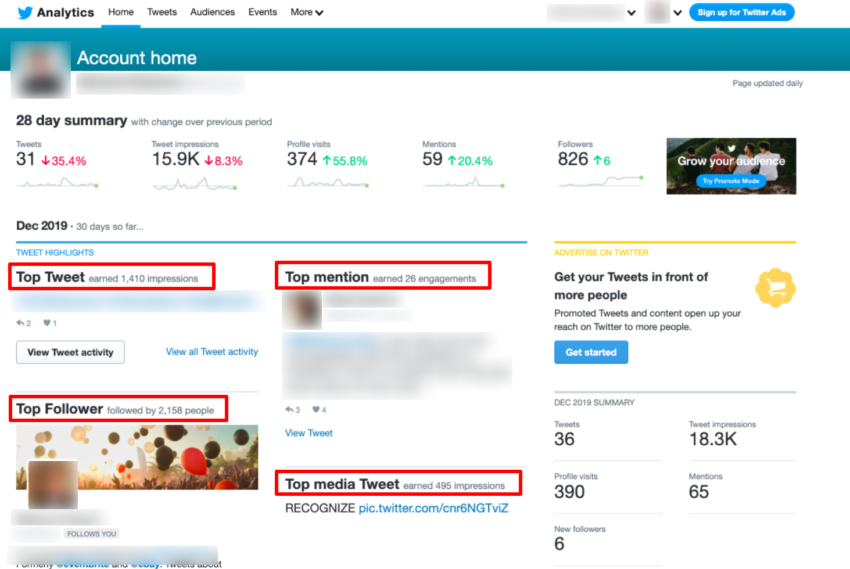Screen dimensions: 850x569
Task: Expand the dropdown arrow beside the avatar
Action: tap(678, 13)
